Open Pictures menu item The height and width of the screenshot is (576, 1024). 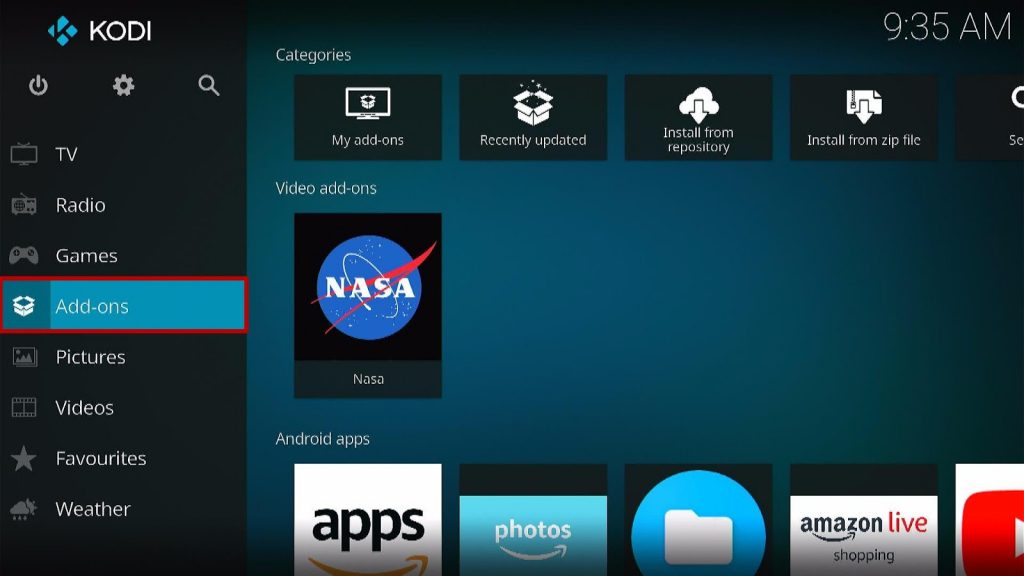click(x=123, y=357)
